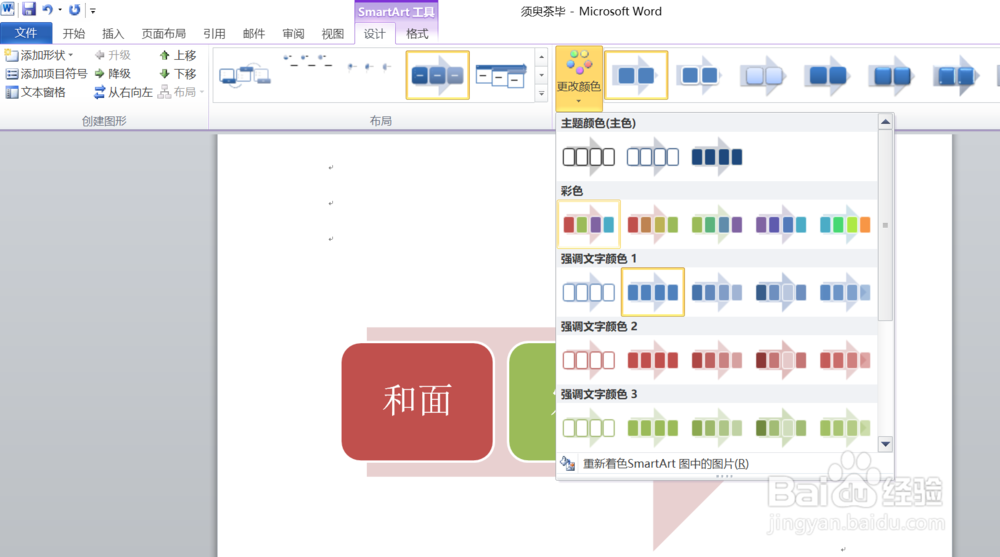
Task: Select the first highlighted SmartArt style
Action: [x=636, y=75]
